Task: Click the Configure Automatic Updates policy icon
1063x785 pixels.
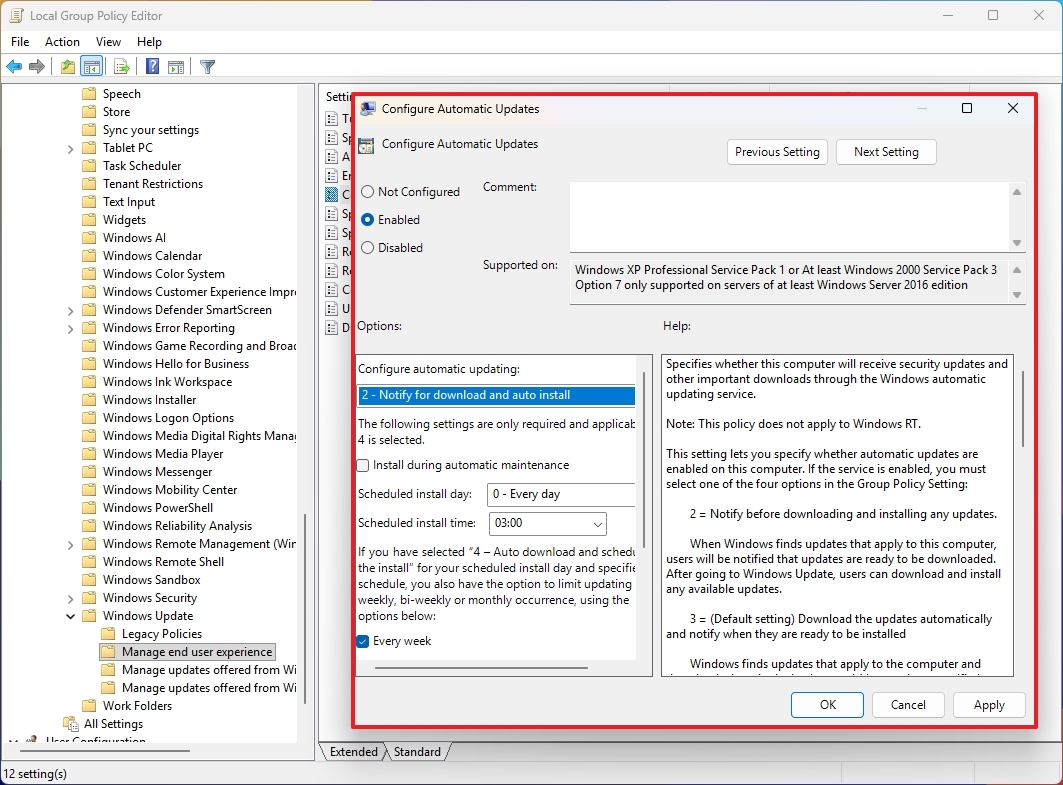Action: (x=366, y=144)
